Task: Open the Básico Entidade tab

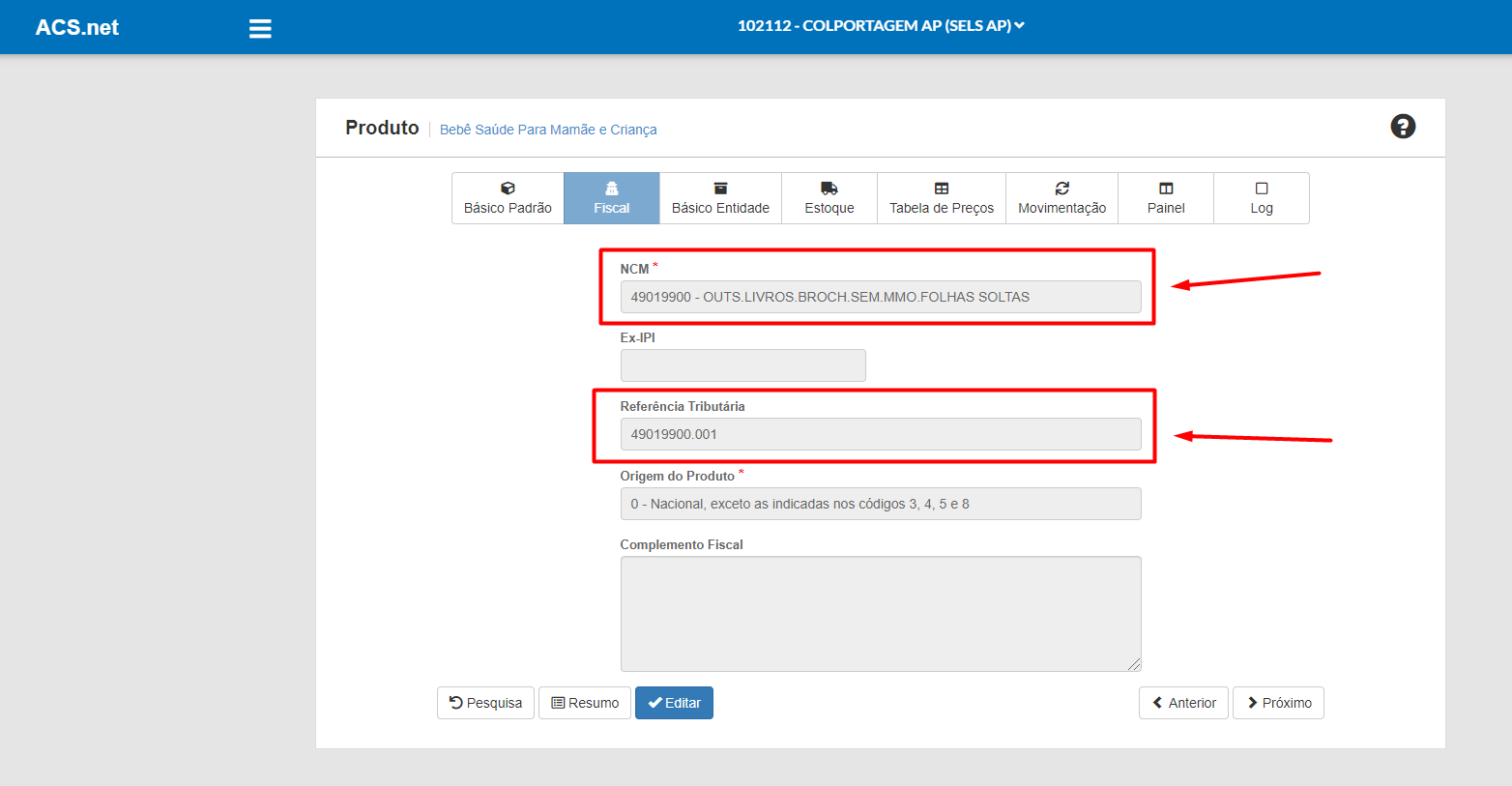Action: [720, 198]
